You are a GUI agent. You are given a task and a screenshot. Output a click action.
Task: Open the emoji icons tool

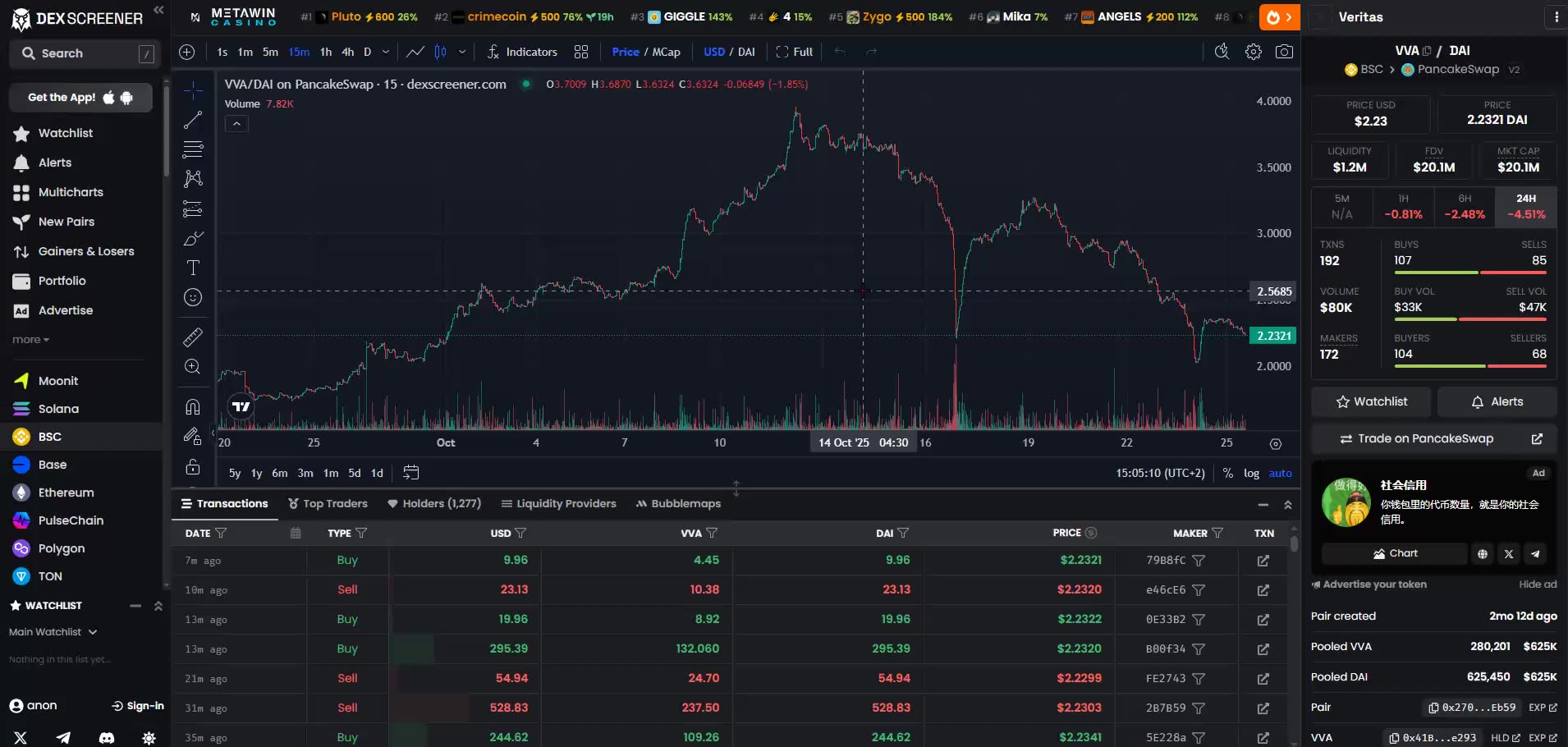(x=193, y=297)
